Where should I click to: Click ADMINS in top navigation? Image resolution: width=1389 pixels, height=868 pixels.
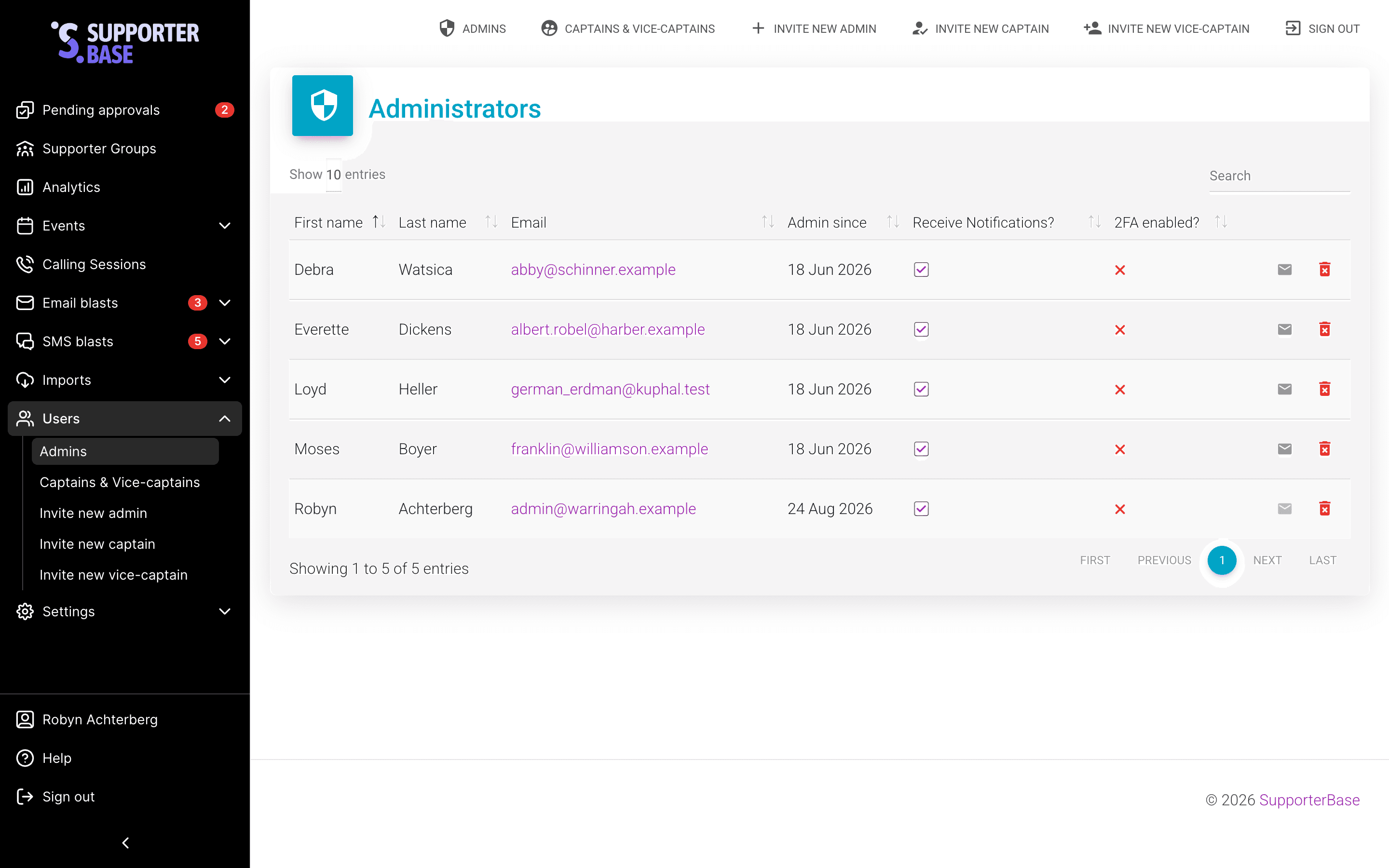pos(472,28)
